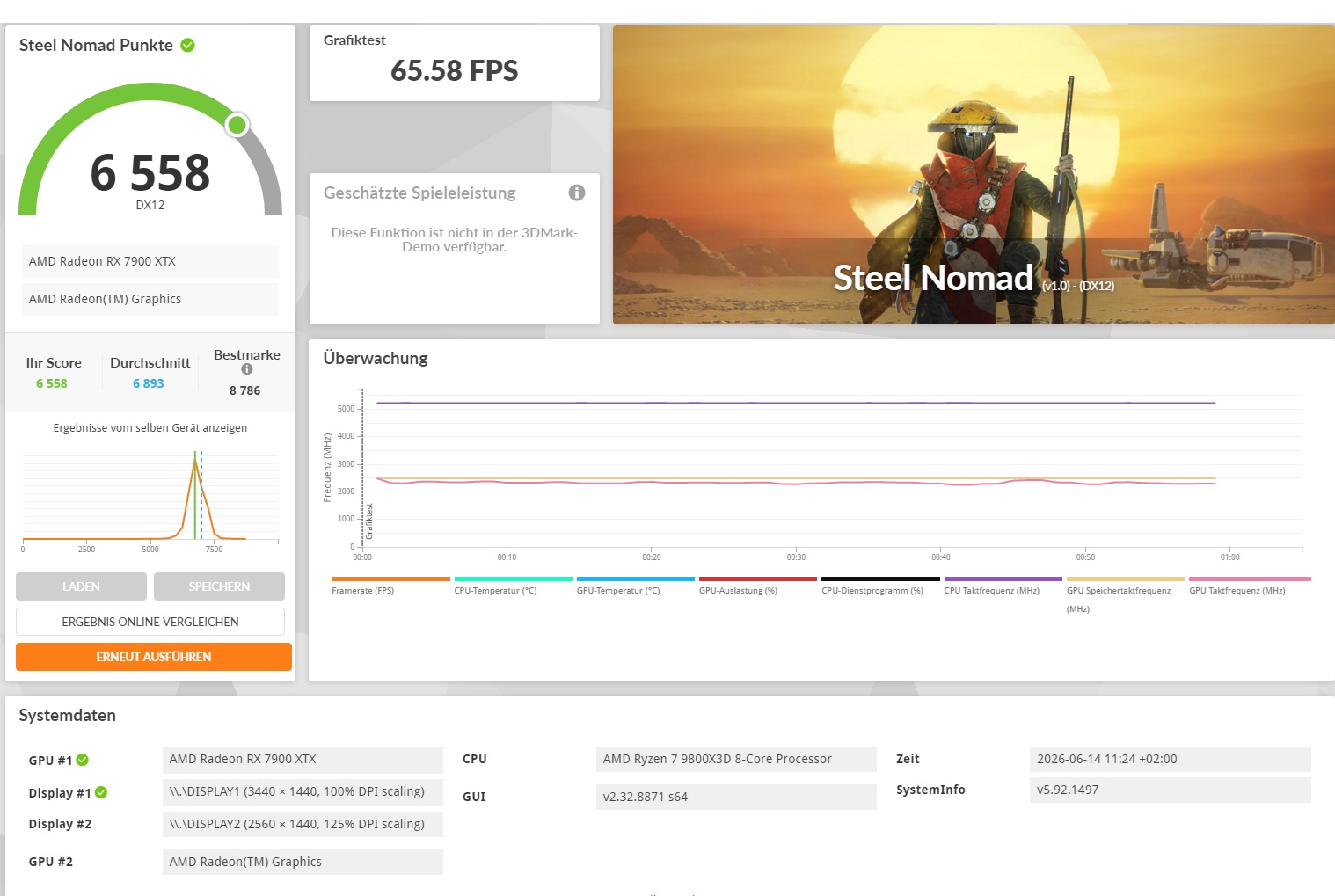
Task: Click the Steel Nomad benchmark banner image
Action: [x=974, y=175]
